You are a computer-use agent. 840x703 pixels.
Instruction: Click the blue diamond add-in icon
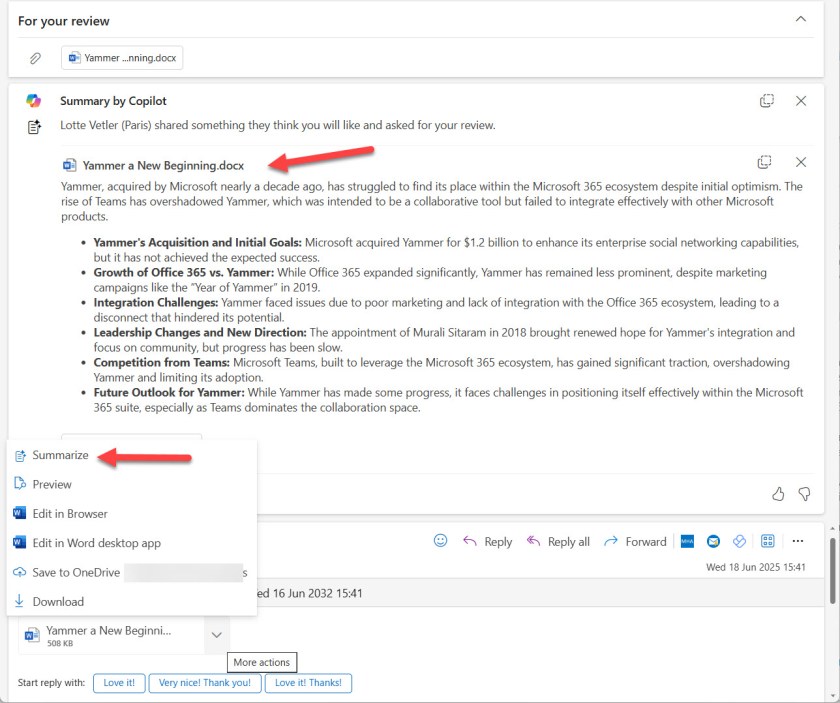pos(739,542)
